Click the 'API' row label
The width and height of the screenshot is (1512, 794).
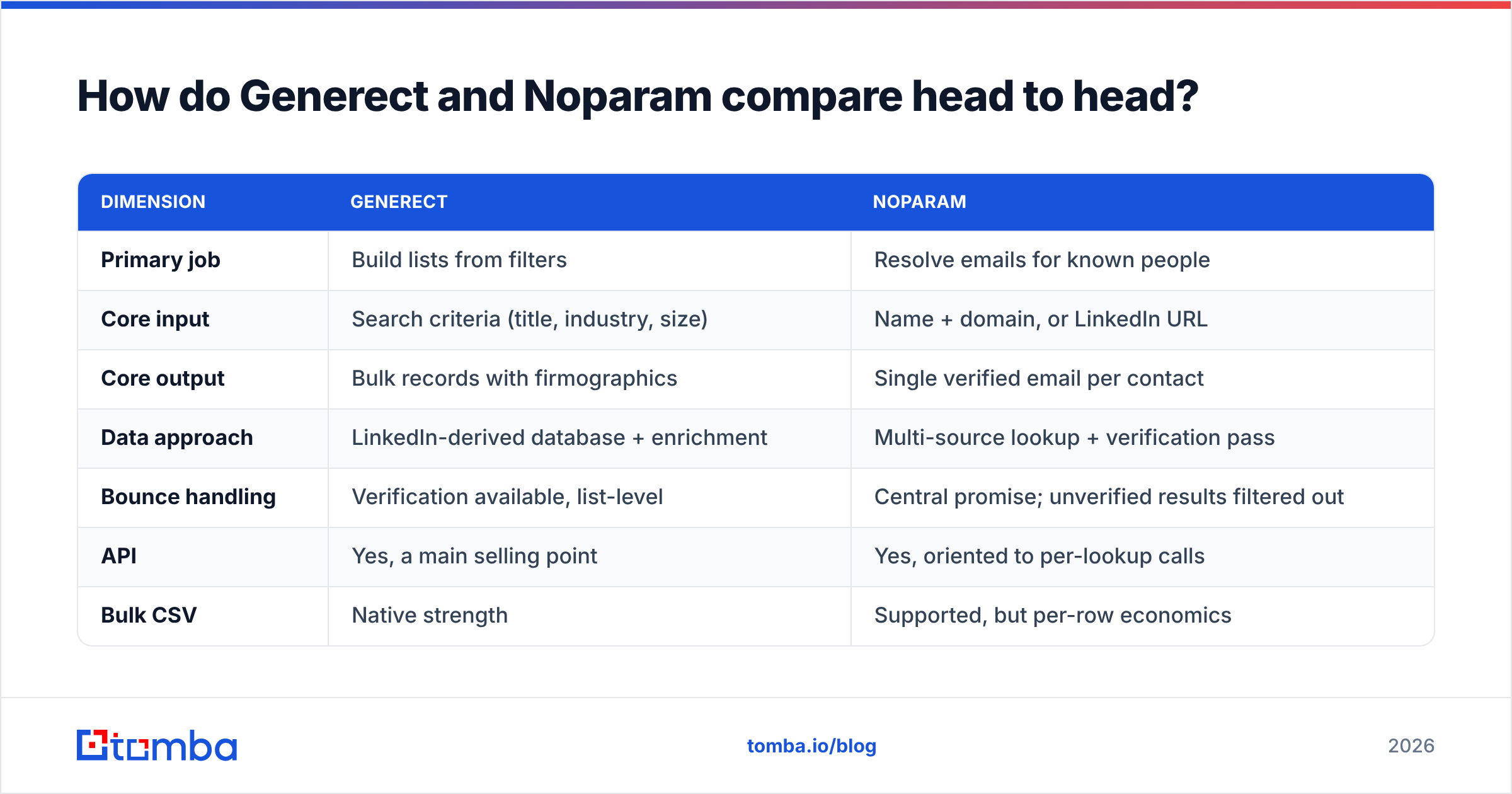pyautogui.click(x=118, y=556)
